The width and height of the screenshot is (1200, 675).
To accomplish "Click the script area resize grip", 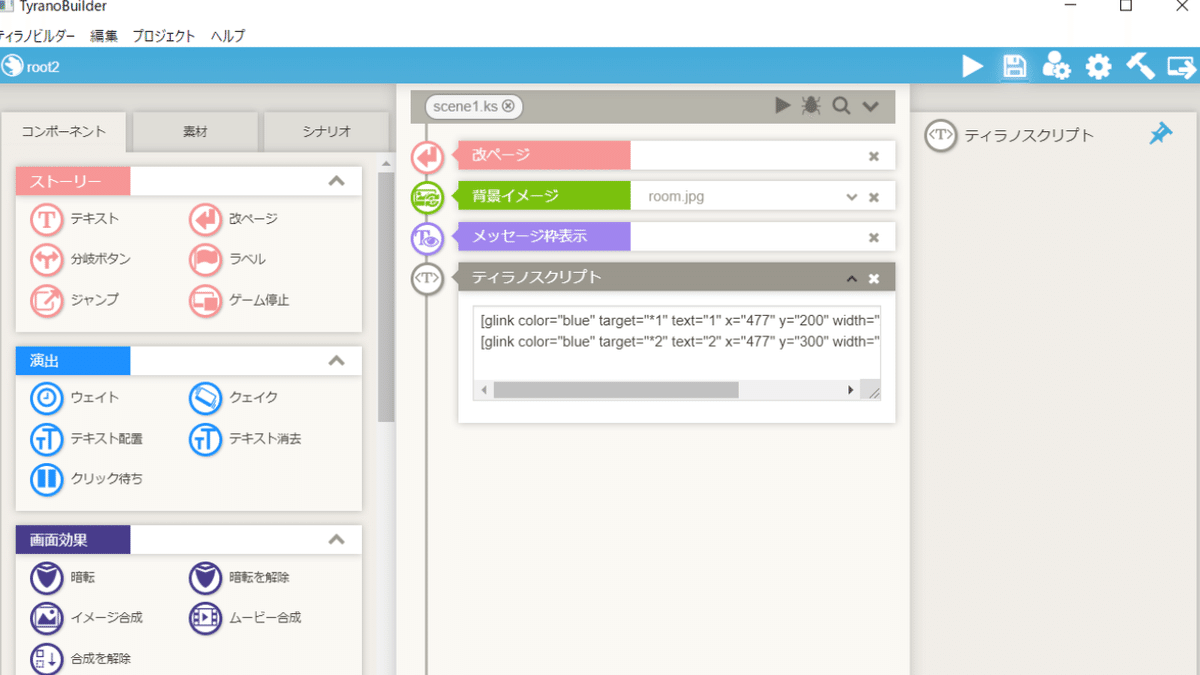I will click(873, 392).
